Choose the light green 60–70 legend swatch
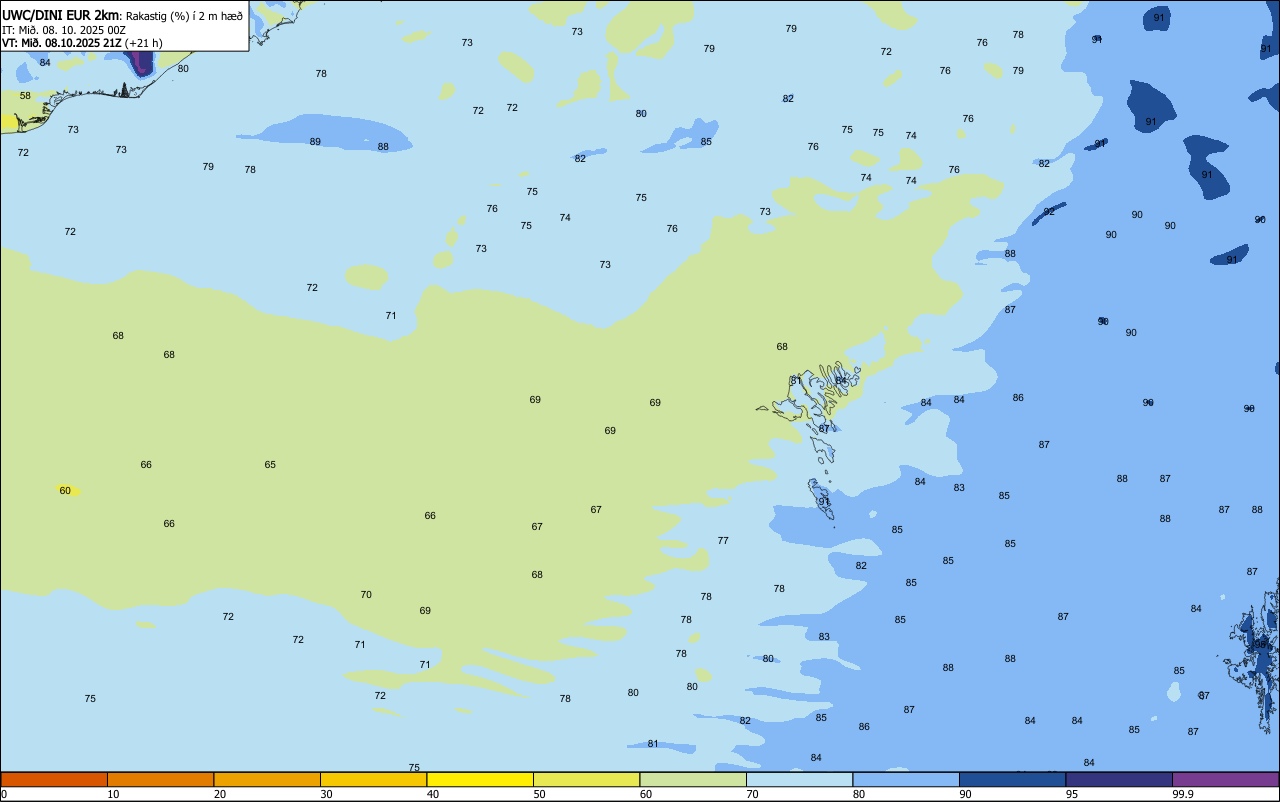This screenshot has height=802, width=1280. (x=693, y=779)
